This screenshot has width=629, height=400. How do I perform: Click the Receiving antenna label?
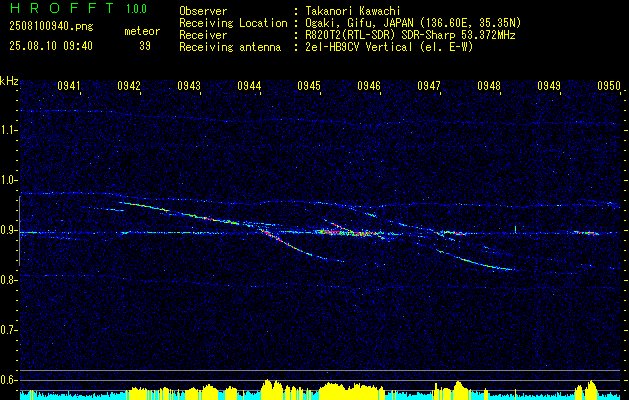pos(230,47)
